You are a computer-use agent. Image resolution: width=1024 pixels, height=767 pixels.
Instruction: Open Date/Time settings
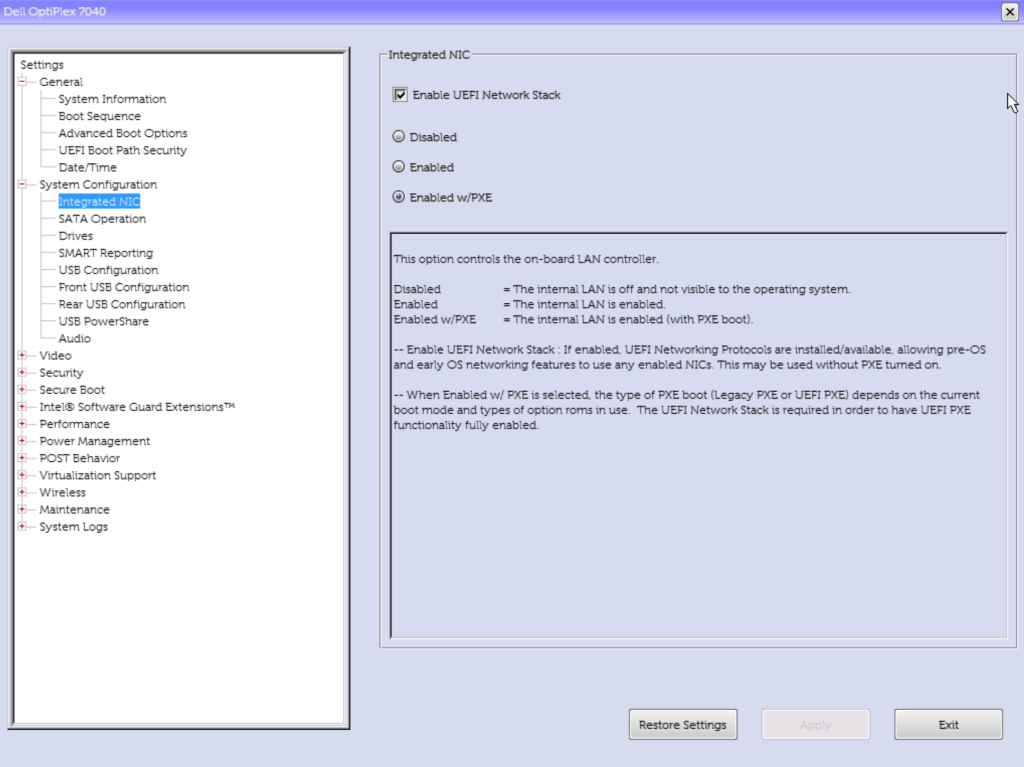pyautogui.click(x=88, y=167)
